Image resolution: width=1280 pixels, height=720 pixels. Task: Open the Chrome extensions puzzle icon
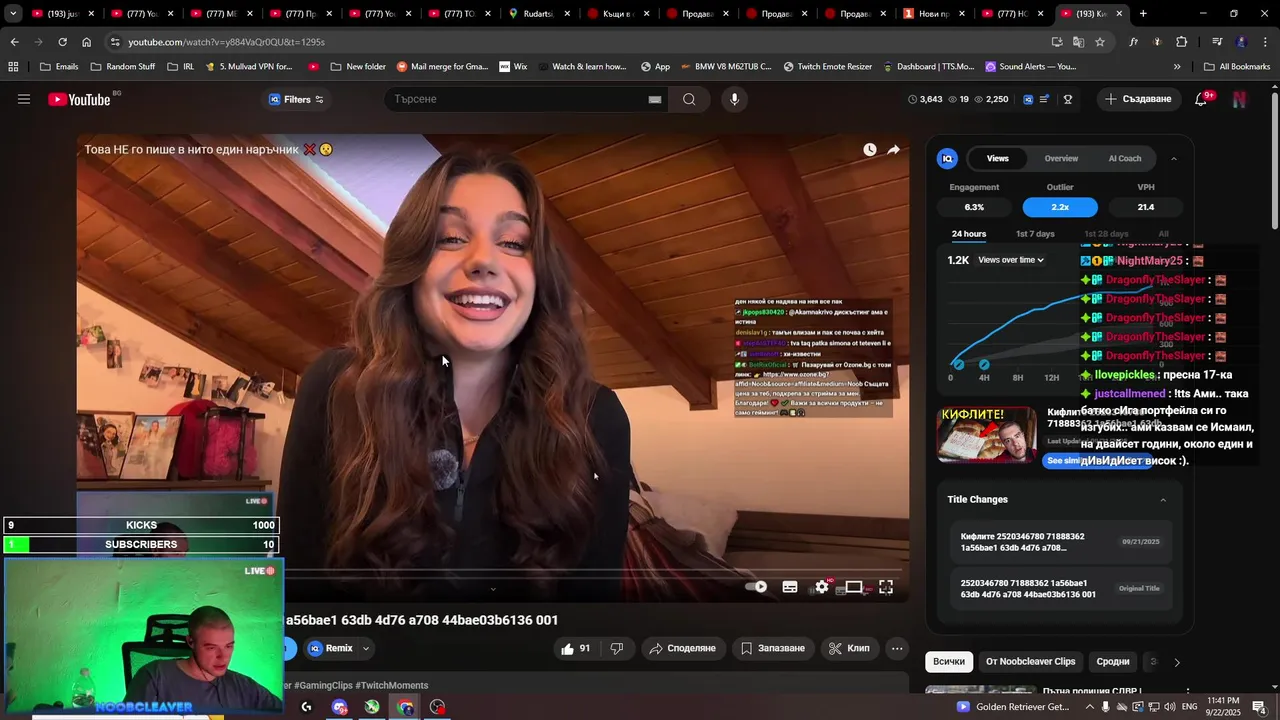[x=1182, y=42]
